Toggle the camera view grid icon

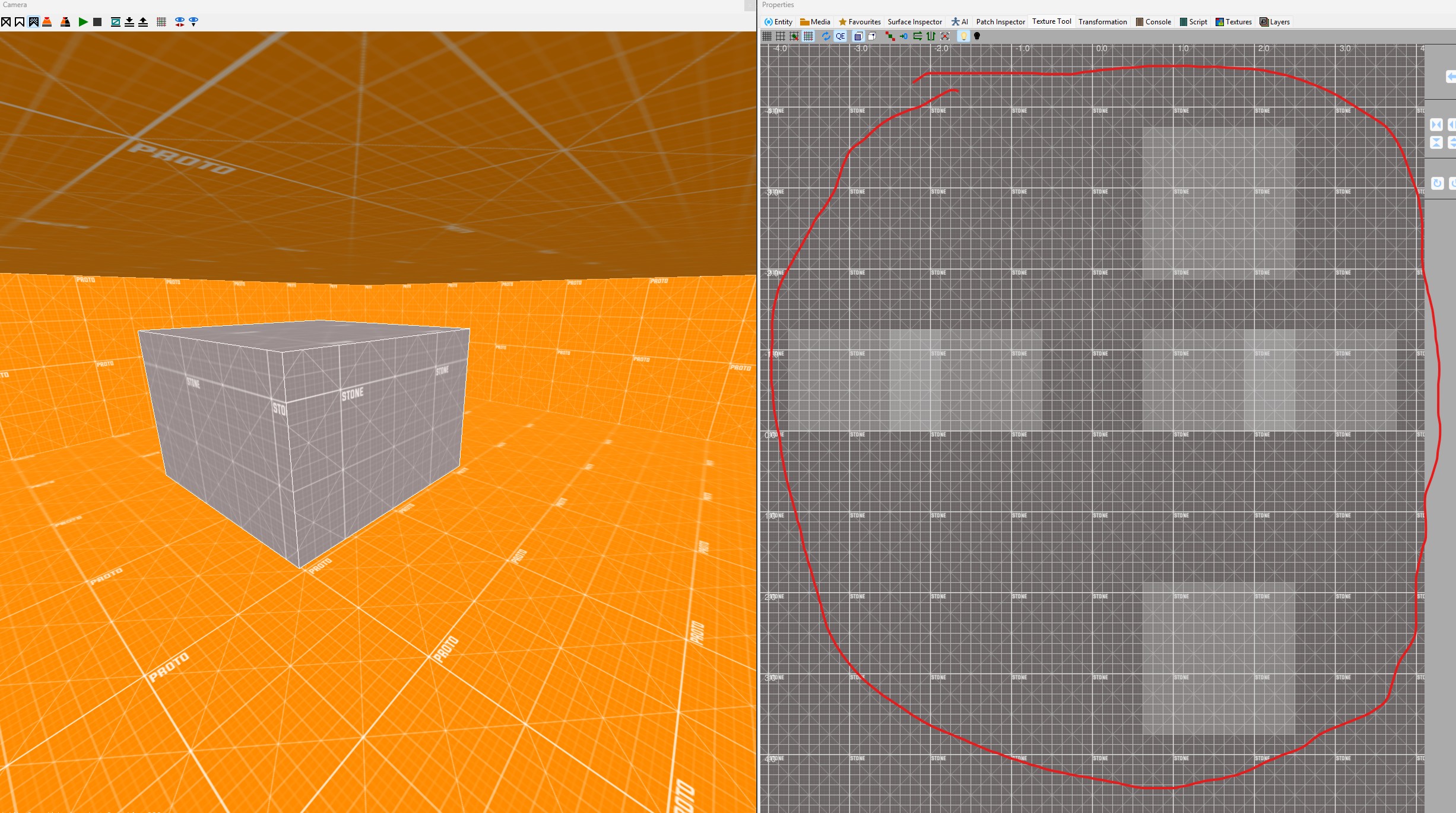click(161, 22)
